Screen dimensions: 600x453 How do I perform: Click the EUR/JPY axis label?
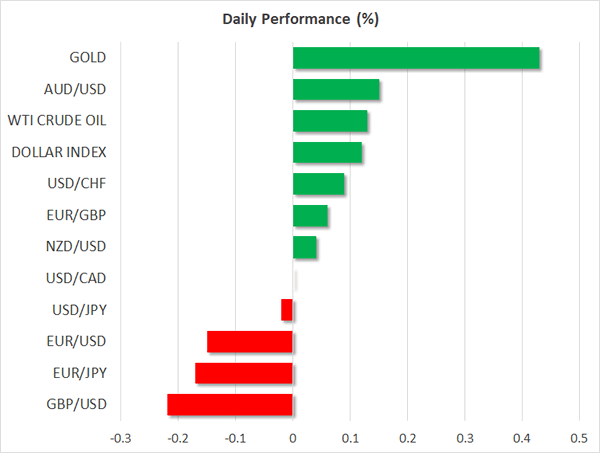[77, 374]
